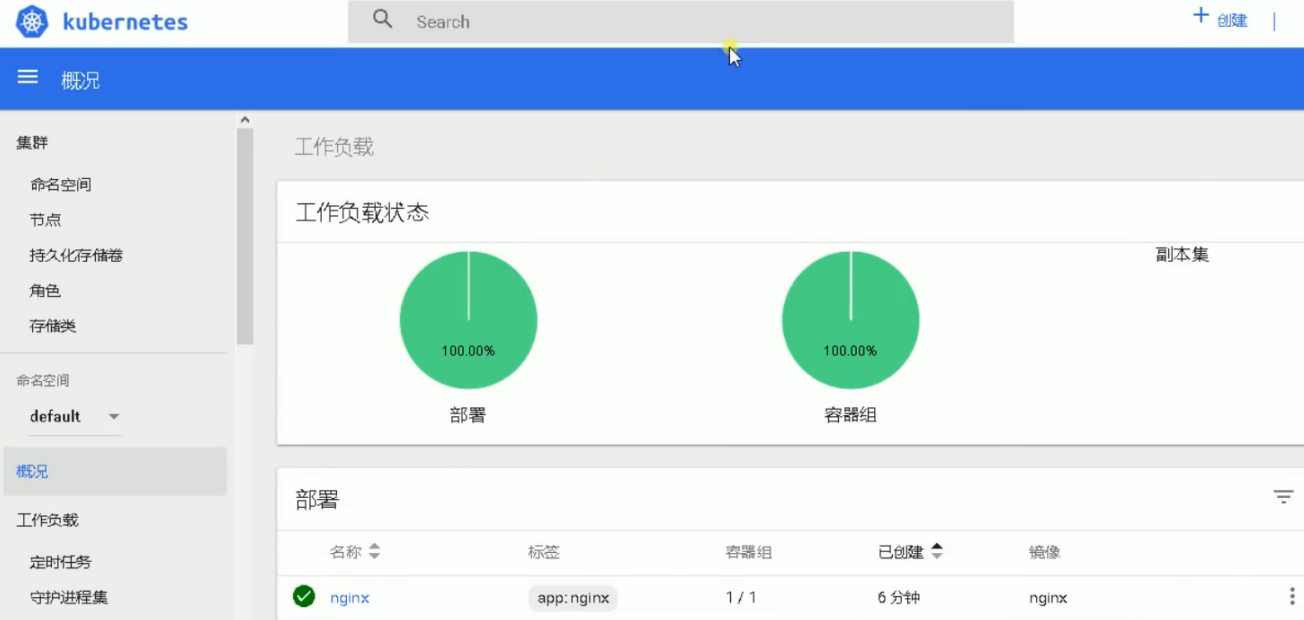Open 角色 in the sidebar

[45, 290]
